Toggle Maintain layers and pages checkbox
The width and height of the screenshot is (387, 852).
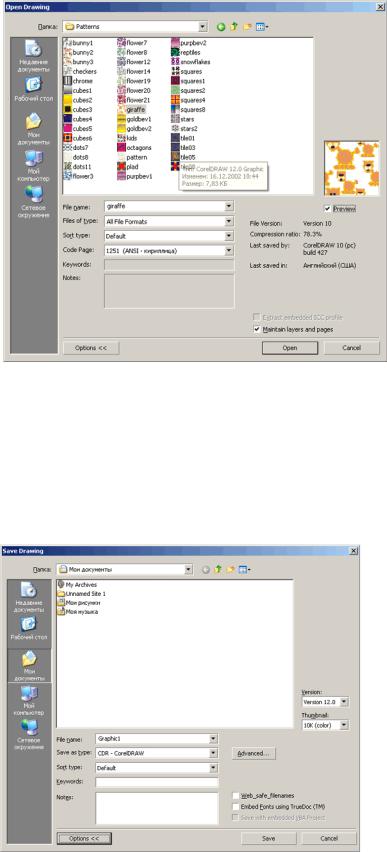coord(257,329)
